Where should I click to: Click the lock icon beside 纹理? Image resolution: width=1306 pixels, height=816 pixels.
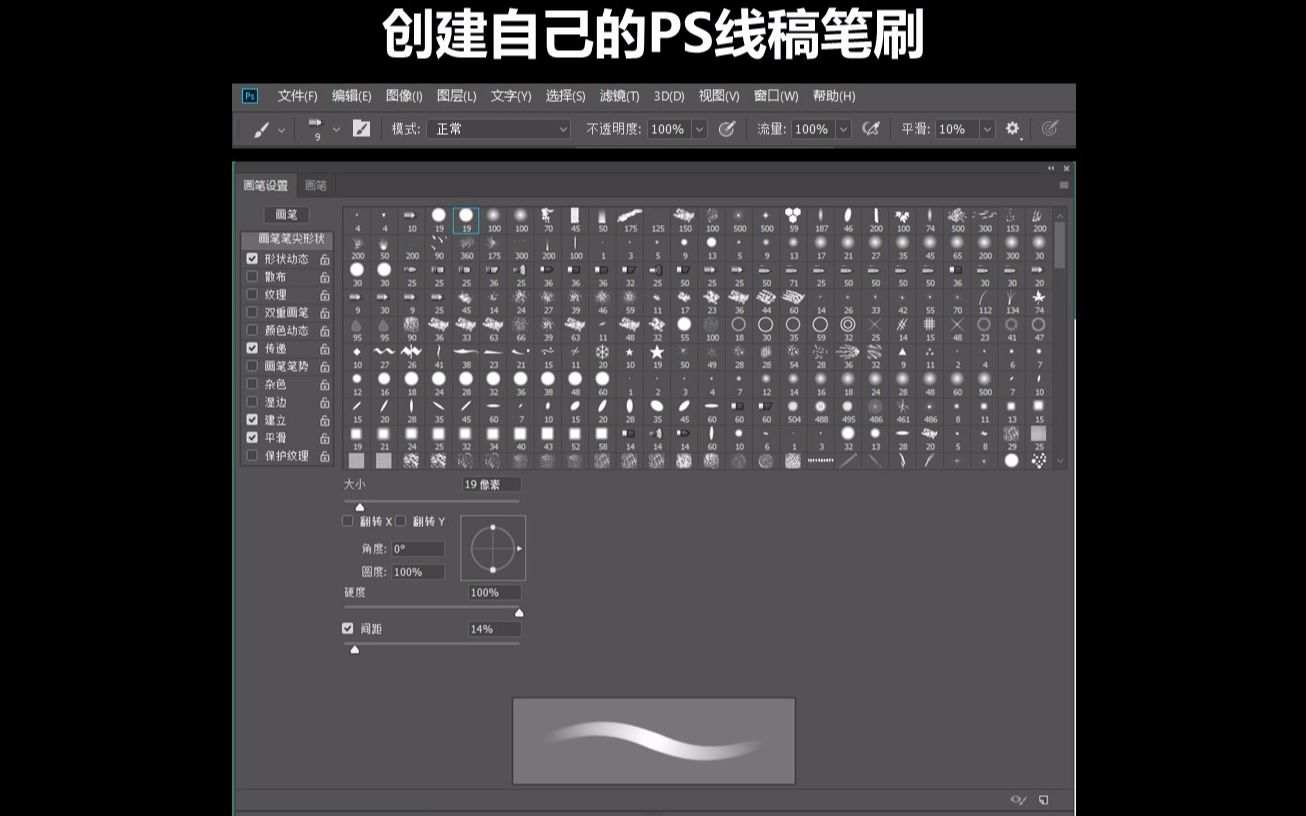[x=325, y=295]
